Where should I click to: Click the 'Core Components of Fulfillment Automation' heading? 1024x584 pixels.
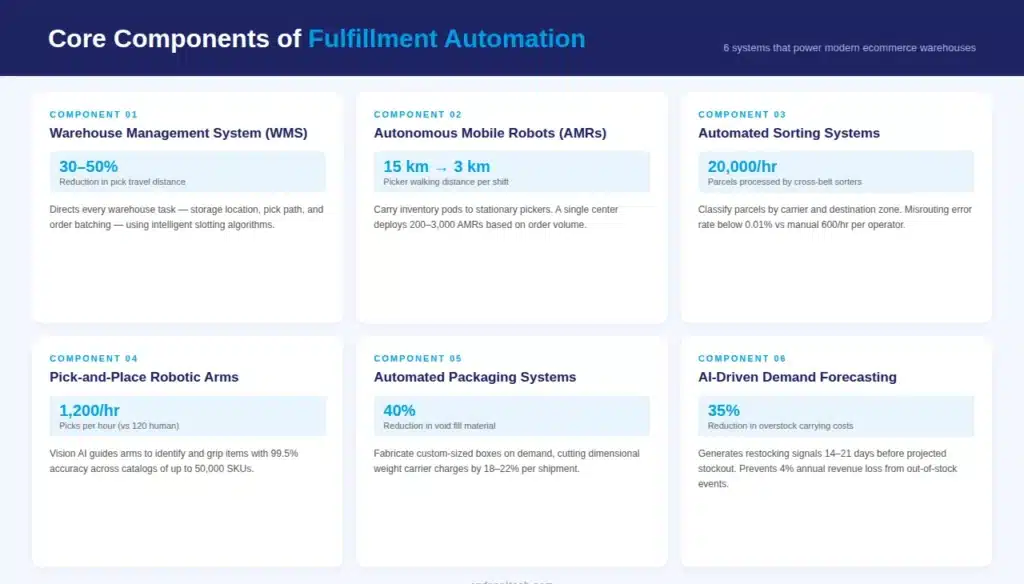click(x=317, y=39)
